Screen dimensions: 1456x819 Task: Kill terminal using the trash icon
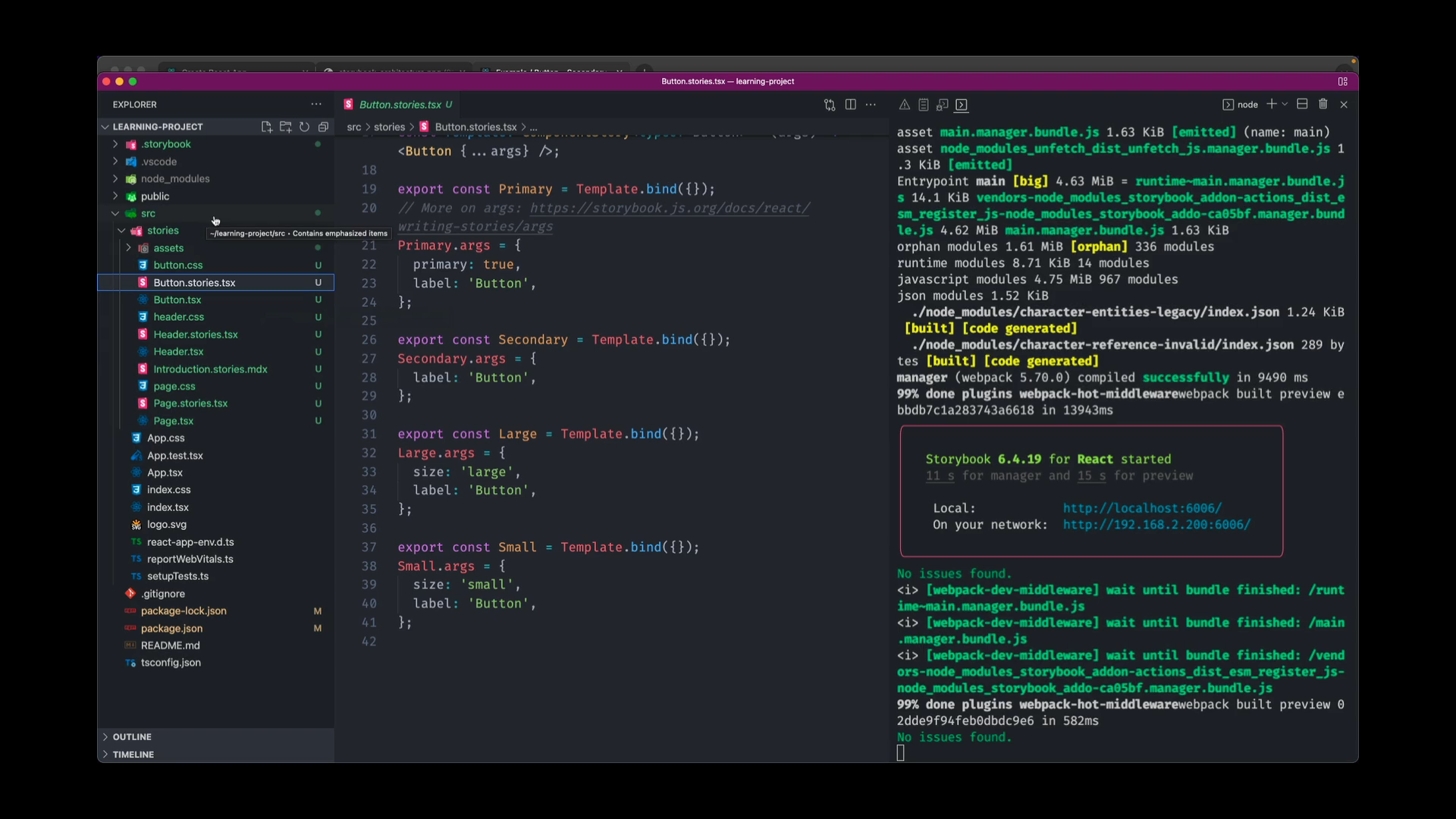coord(1323,104)
